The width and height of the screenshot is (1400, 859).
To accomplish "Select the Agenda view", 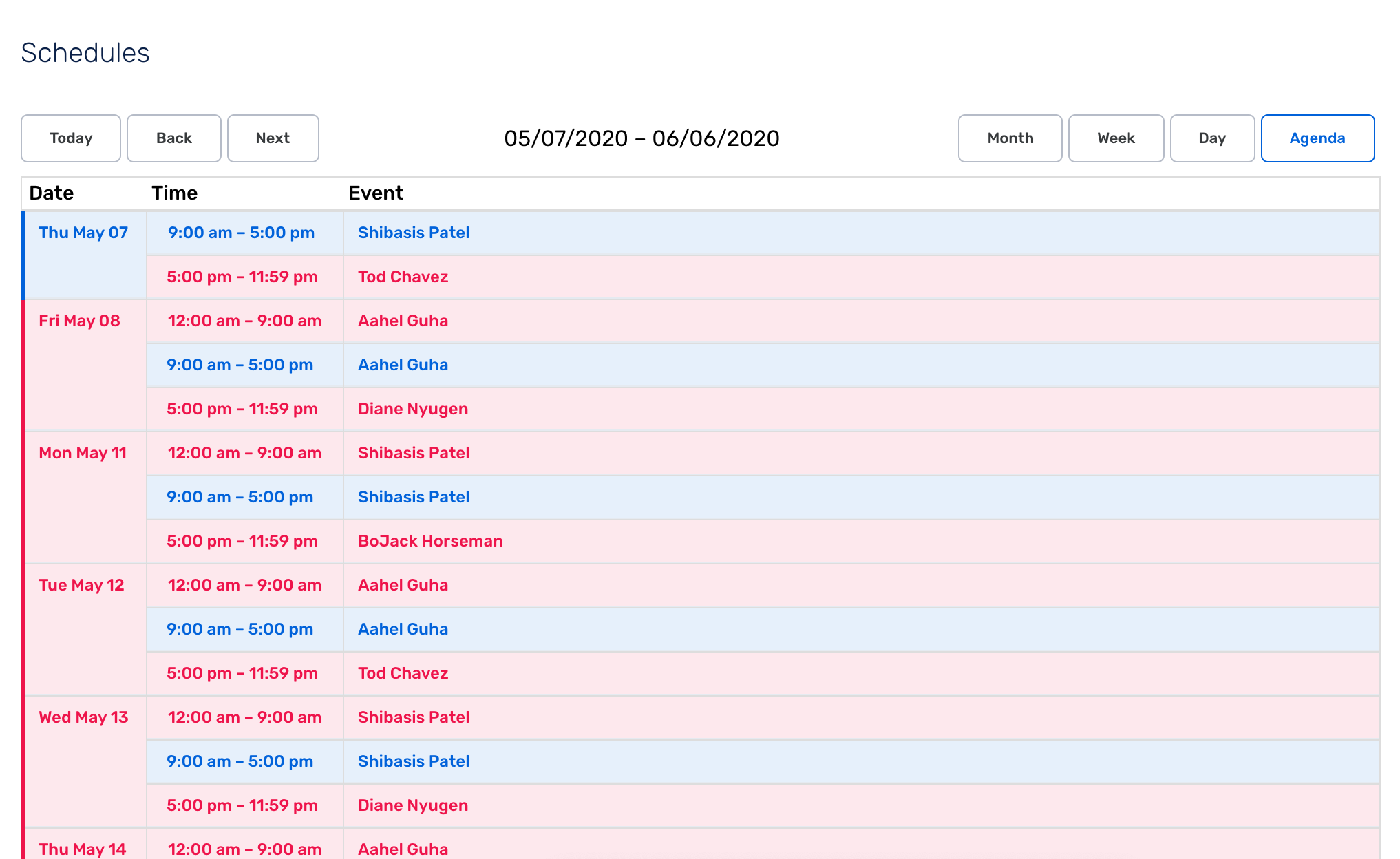I will [x=1318, y=138].
